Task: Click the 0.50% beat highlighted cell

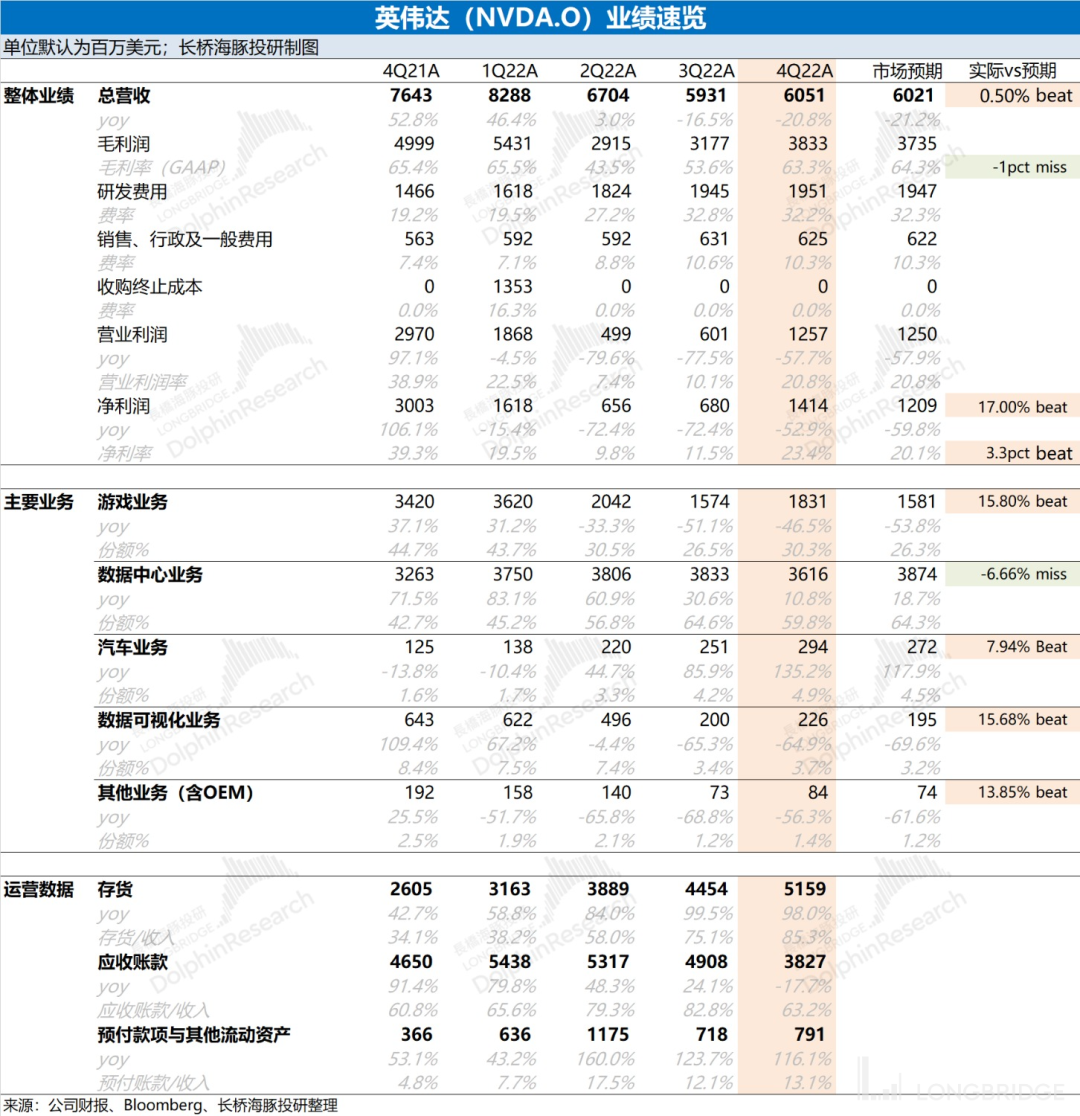Action: click(1011, 96)
